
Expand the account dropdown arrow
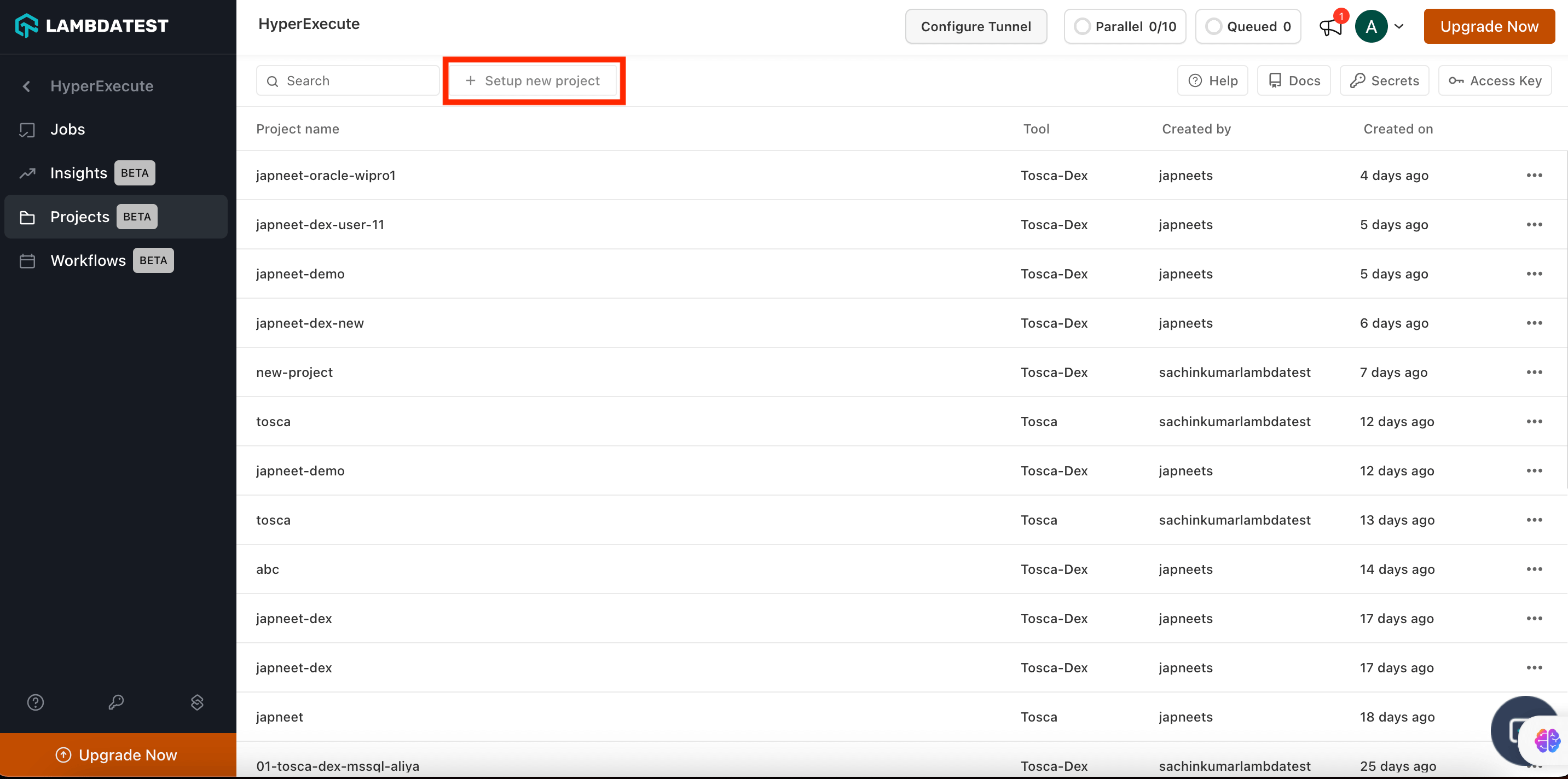[1399, 27]
